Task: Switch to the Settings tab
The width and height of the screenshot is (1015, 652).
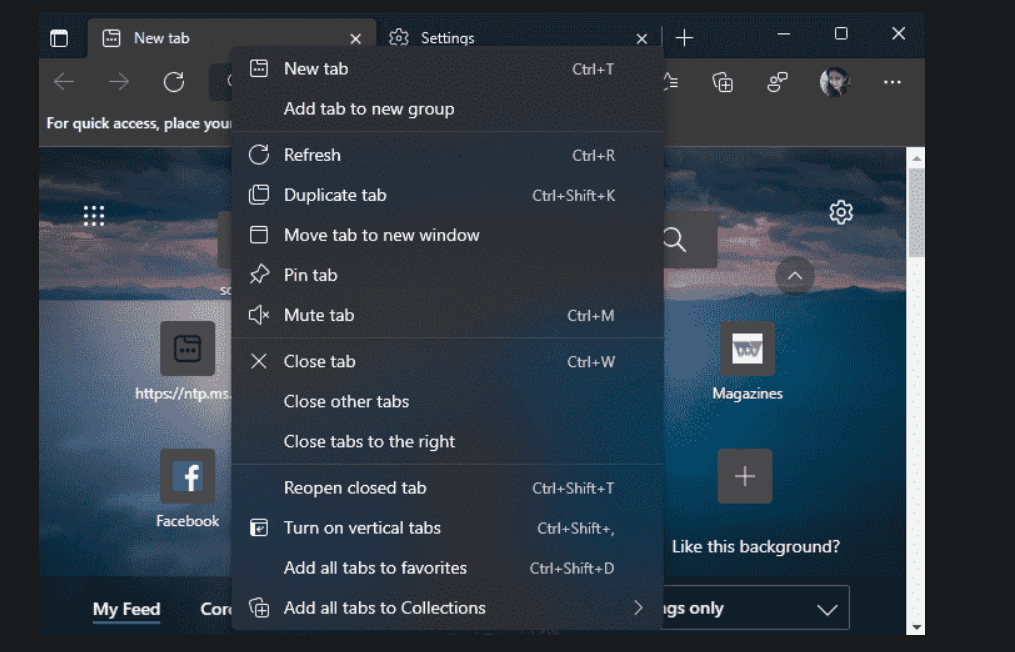Action: [518, 38]
